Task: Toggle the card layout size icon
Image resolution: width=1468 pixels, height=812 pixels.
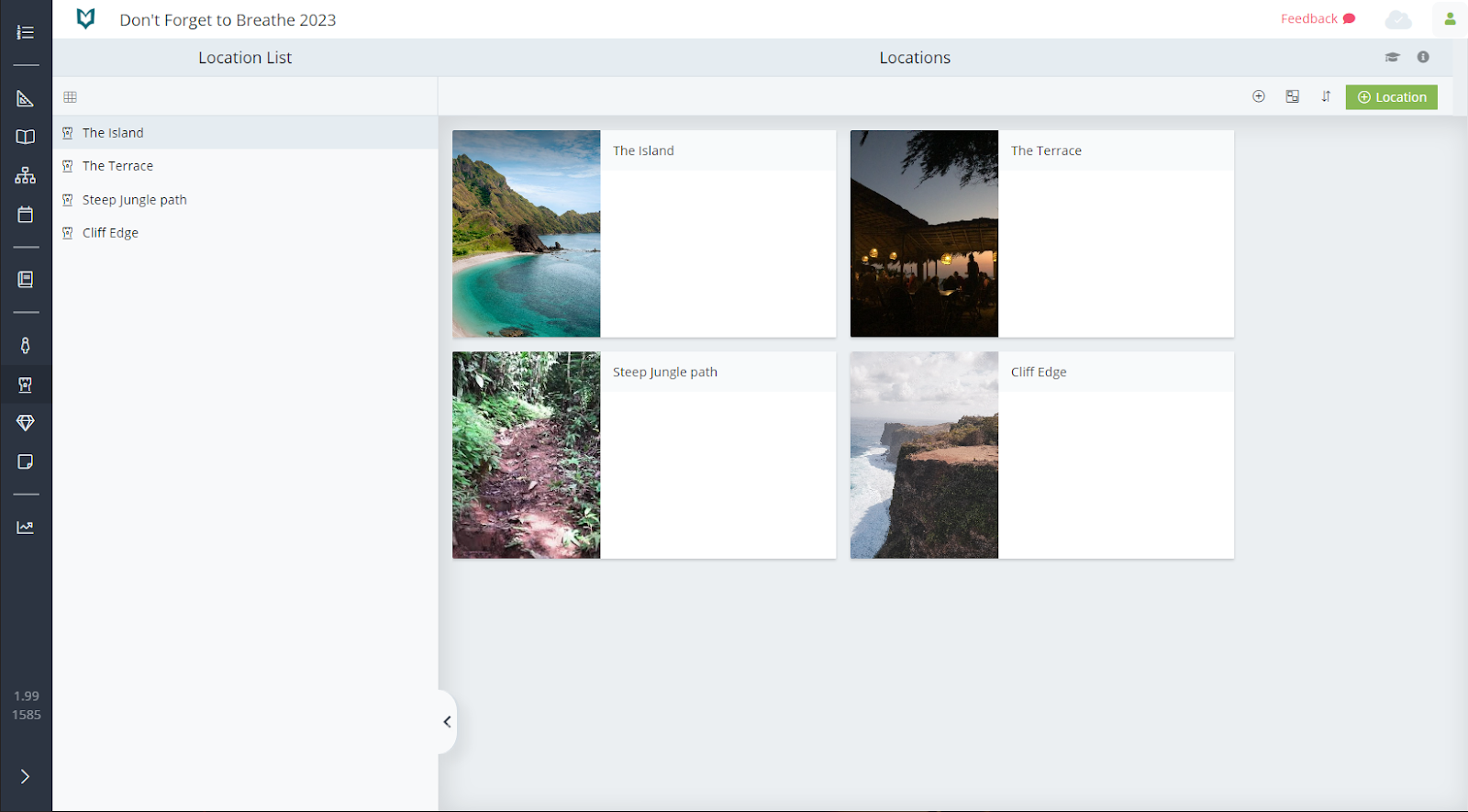Action: [x=1292, y=96]
